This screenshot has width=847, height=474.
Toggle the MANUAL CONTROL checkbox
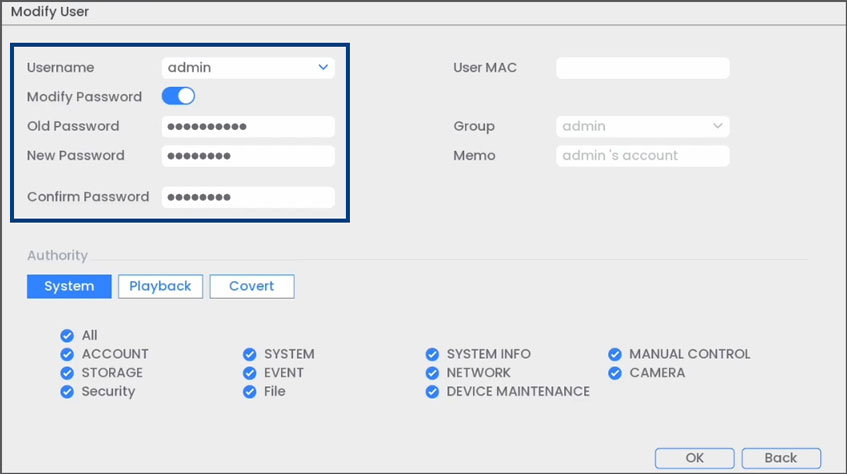pos(614,354)
